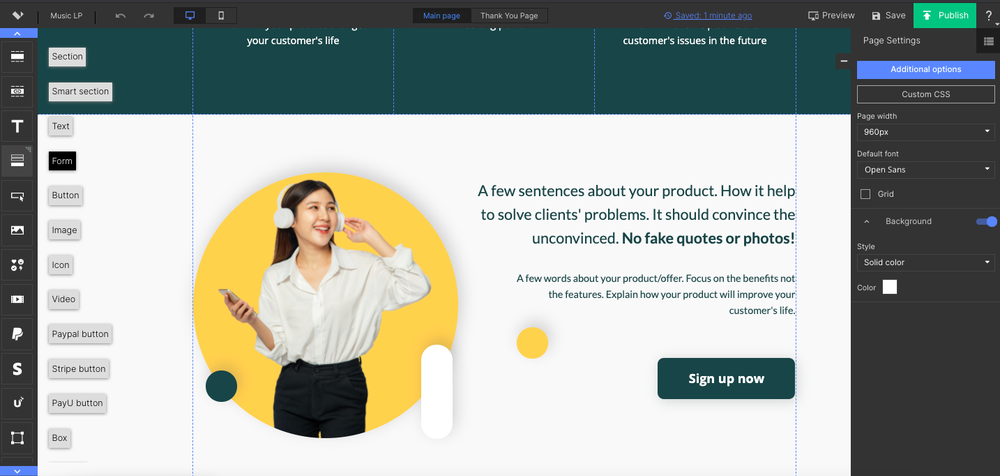The height and width of the screenshot is (476, 1000).
Task: Select the woman with headphones image
Action: point(325,306)
